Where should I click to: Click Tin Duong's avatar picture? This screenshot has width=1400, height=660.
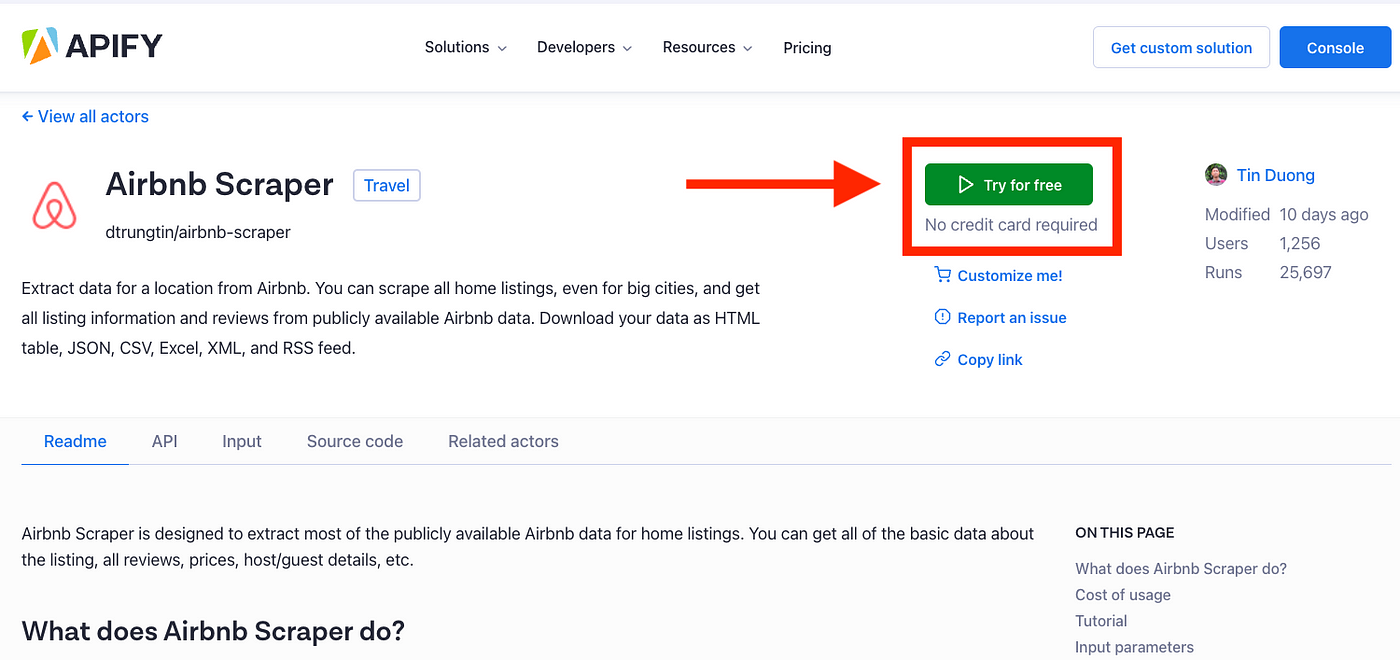coord(1216,175)
